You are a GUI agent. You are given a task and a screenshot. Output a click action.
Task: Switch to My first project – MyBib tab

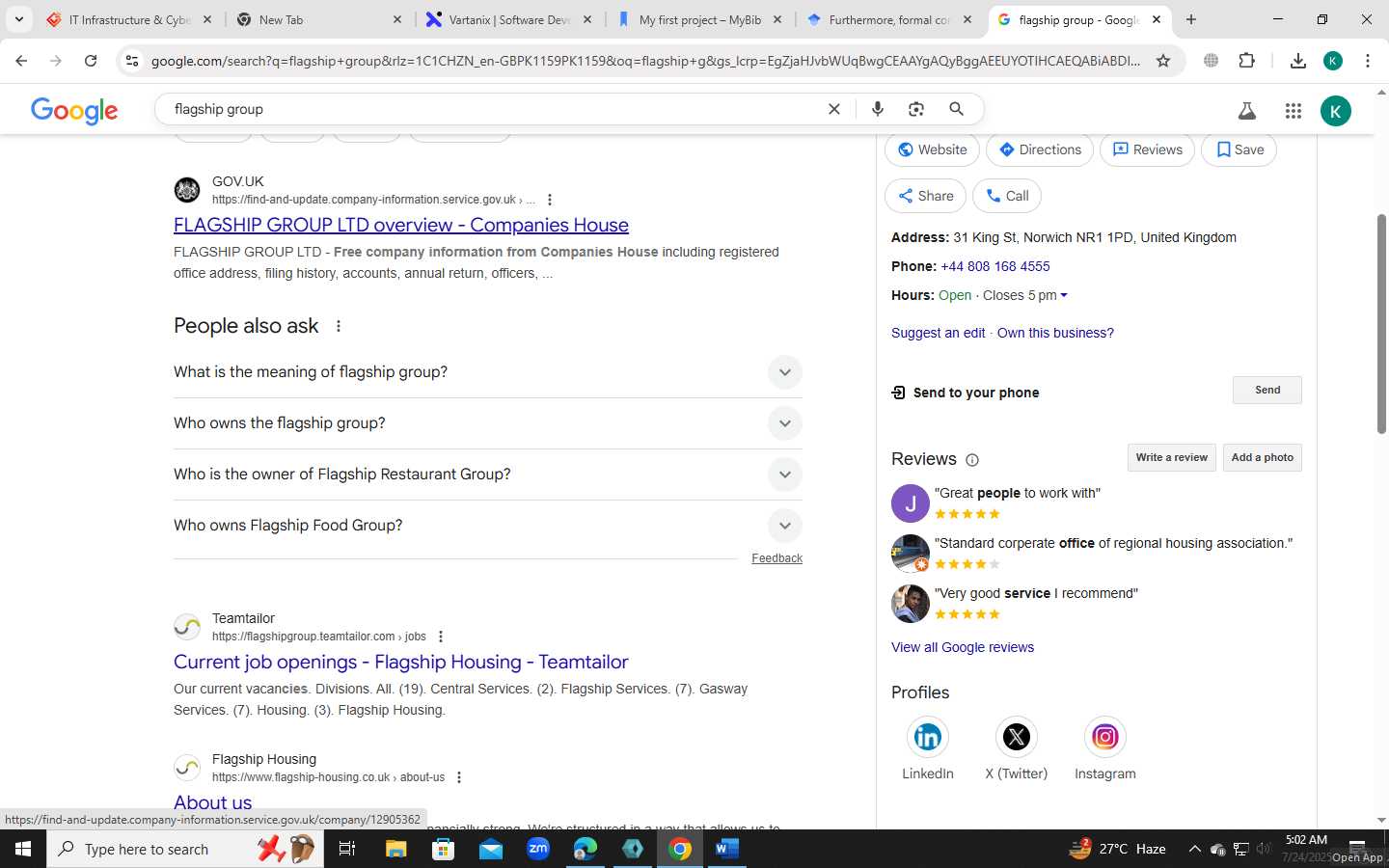pos(699,19)
